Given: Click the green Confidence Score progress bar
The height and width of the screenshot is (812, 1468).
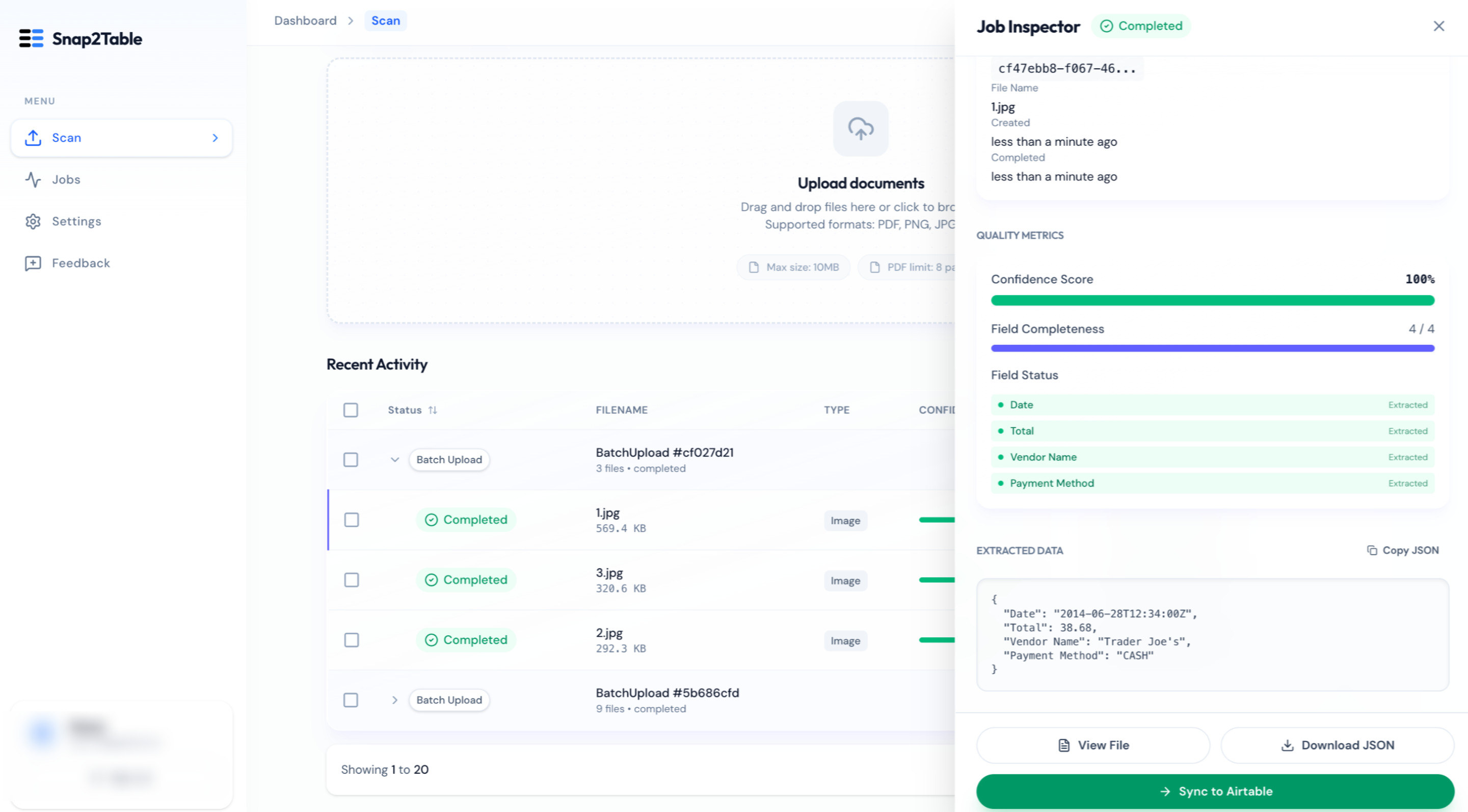Looking at the screenshot, I should [x=1212, y=301].
